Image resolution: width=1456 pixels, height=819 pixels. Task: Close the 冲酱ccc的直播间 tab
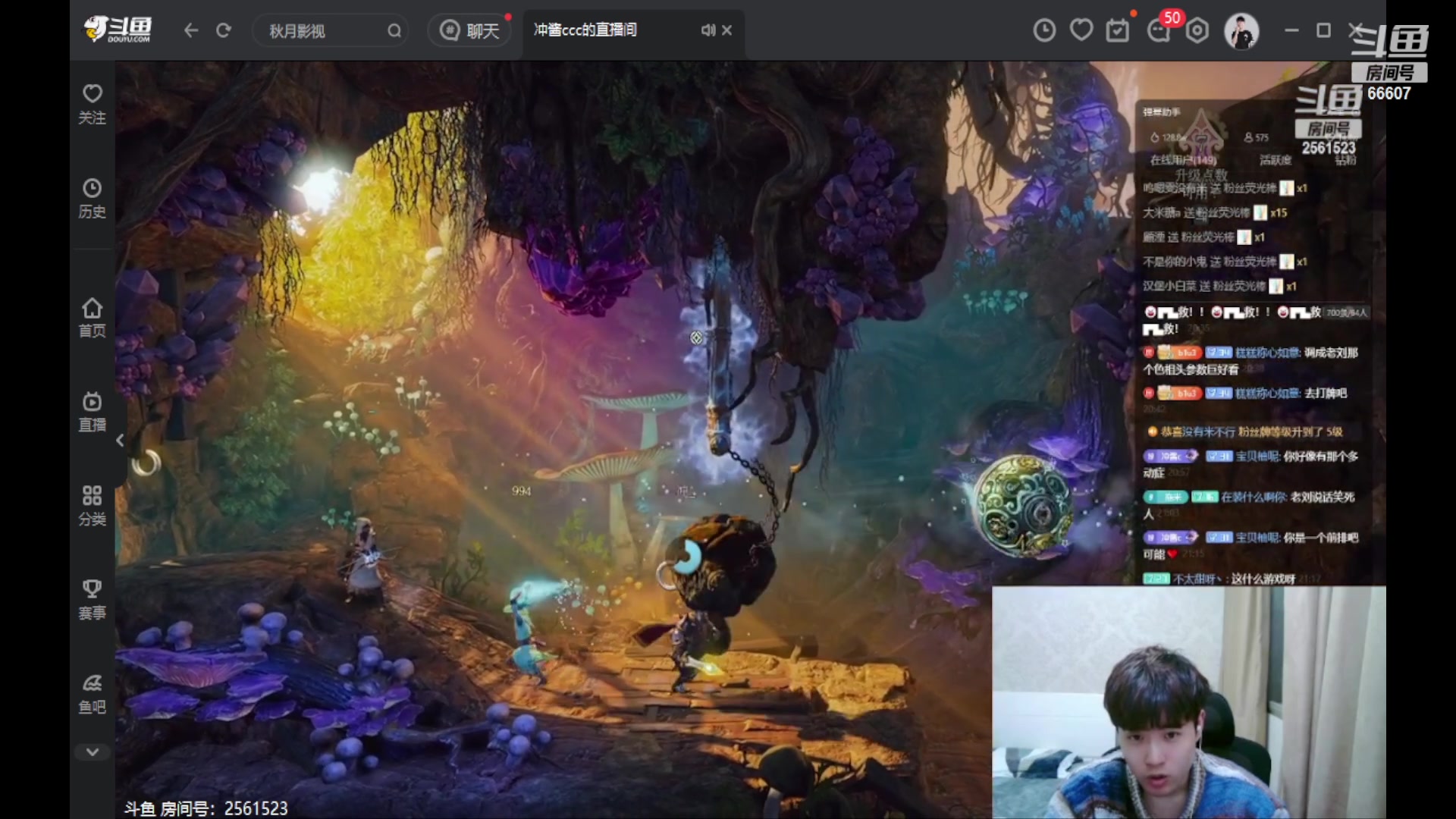tap(727, 30)
